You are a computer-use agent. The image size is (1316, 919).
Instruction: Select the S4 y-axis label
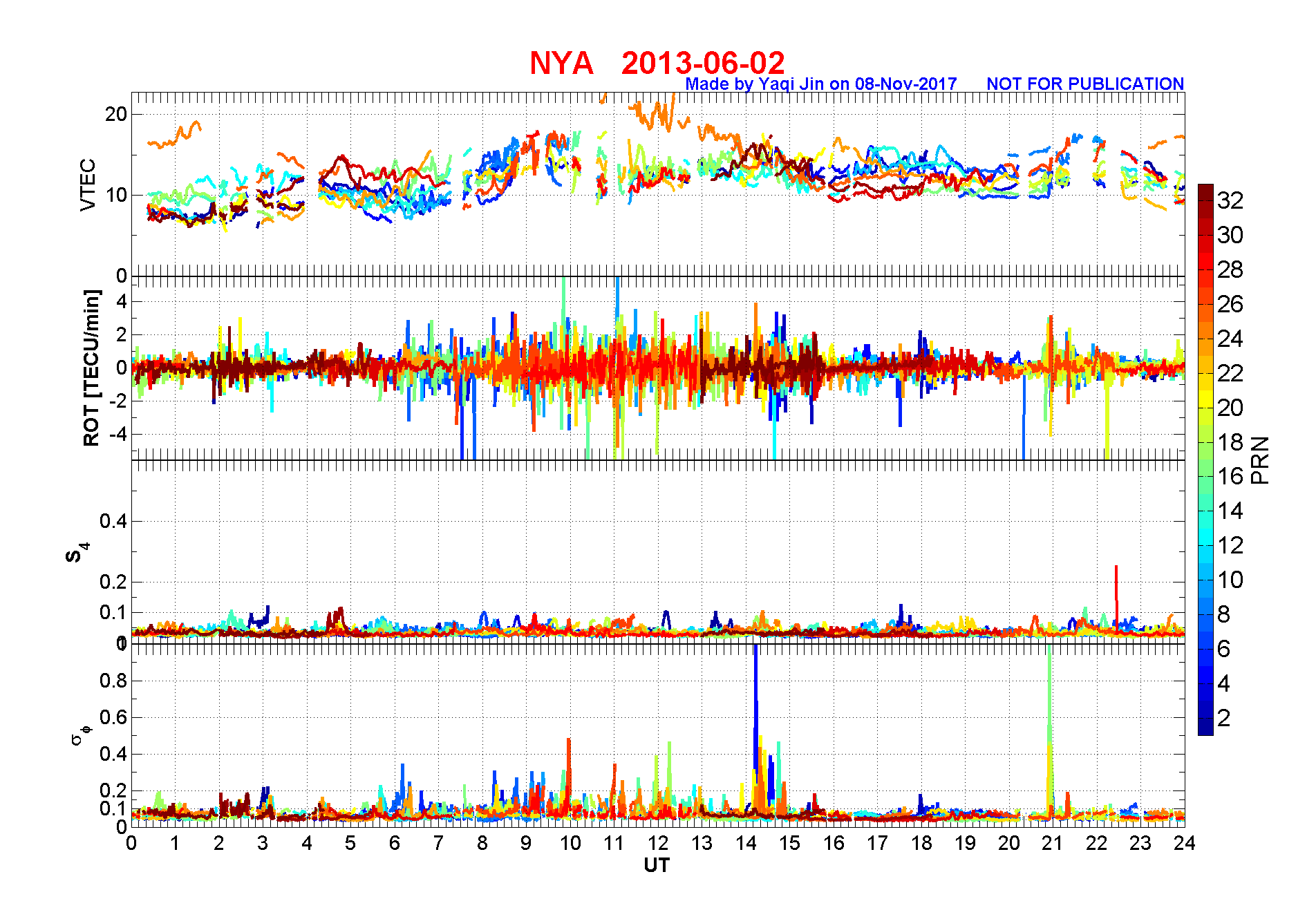(77, 553)
